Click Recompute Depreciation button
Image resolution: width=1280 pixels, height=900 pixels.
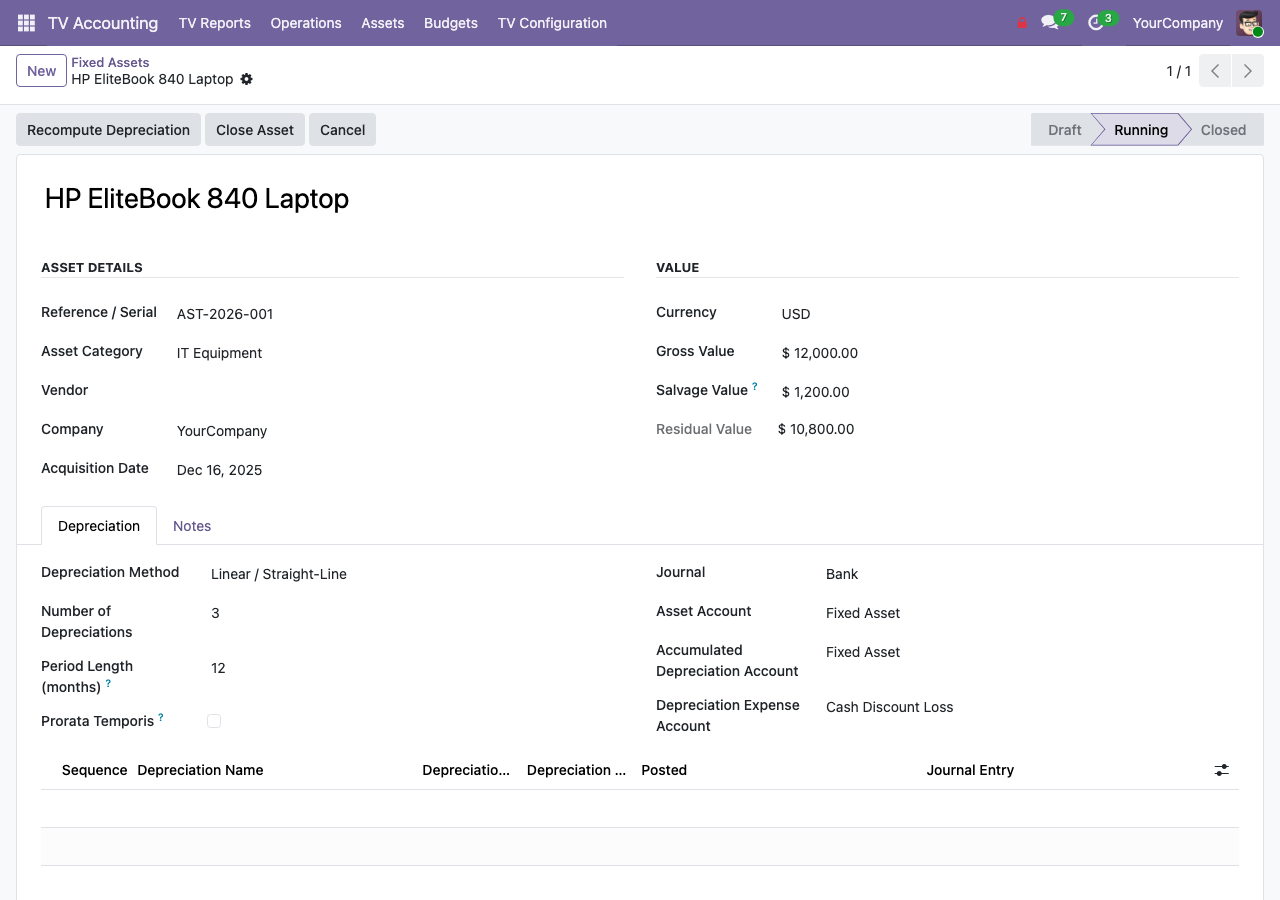(x=108, y=130)
